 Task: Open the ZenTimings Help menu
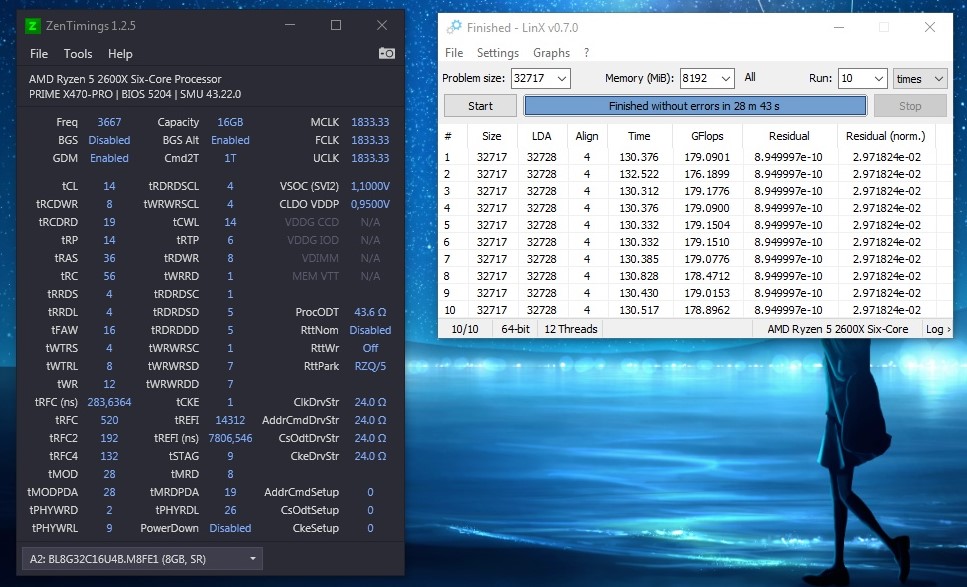point(120,54)
